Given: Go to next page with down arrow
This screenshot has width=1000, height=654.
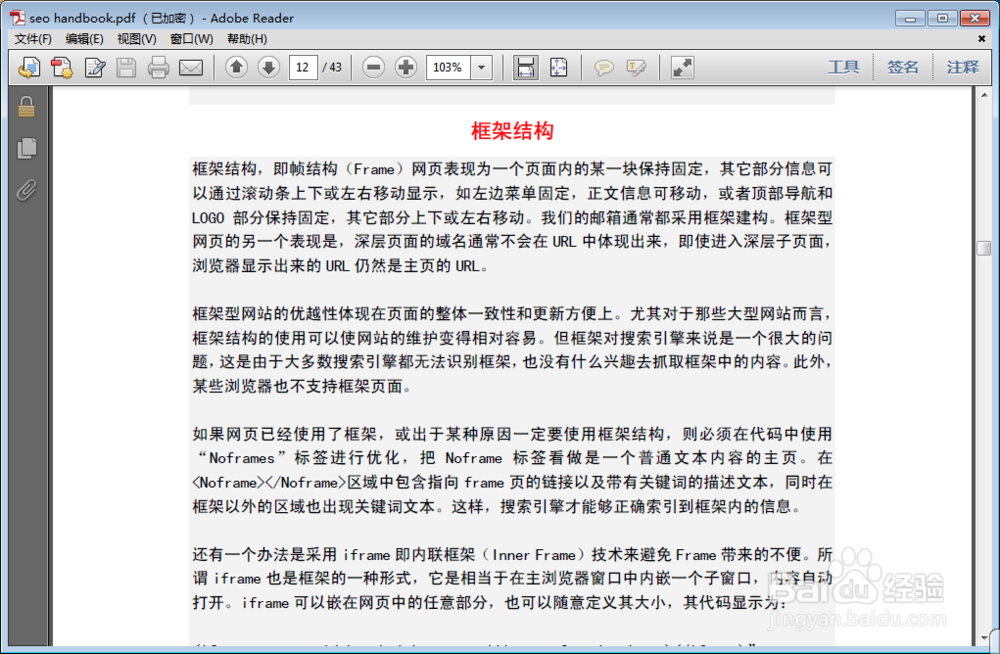Looking at the screenshot, I should click(x=268, y=67).
